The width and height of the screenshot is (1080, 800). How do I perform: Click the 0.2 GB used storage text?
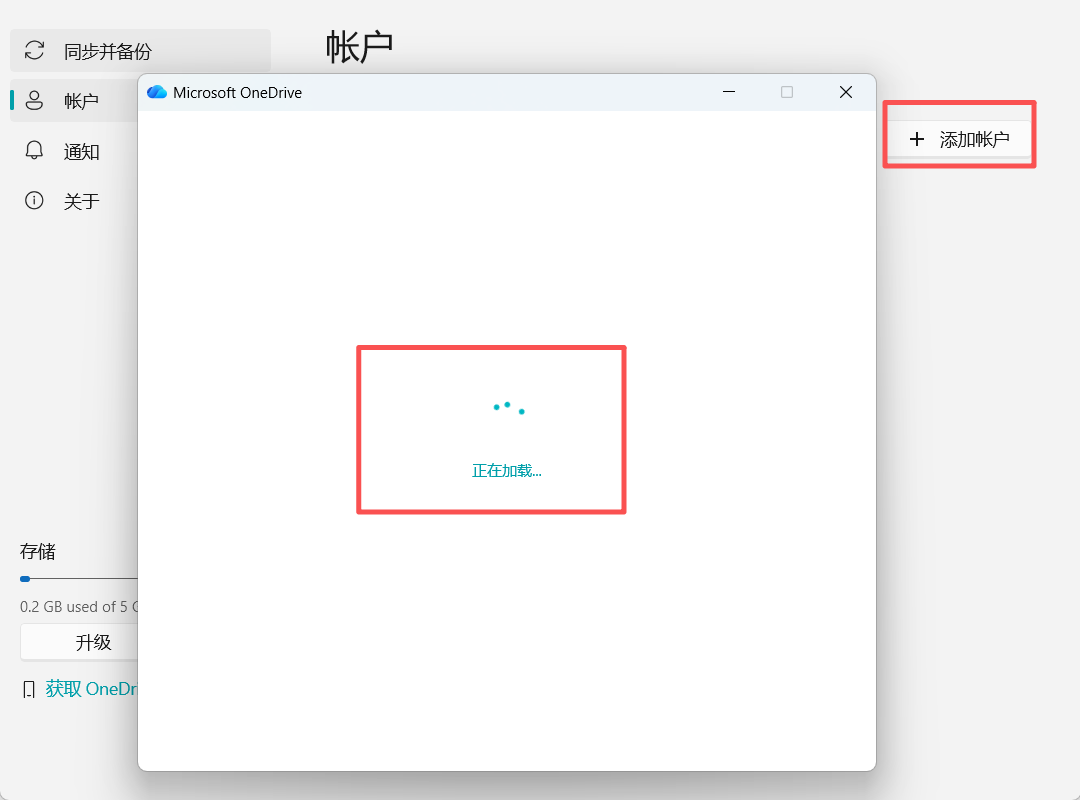tap(79, 607)
